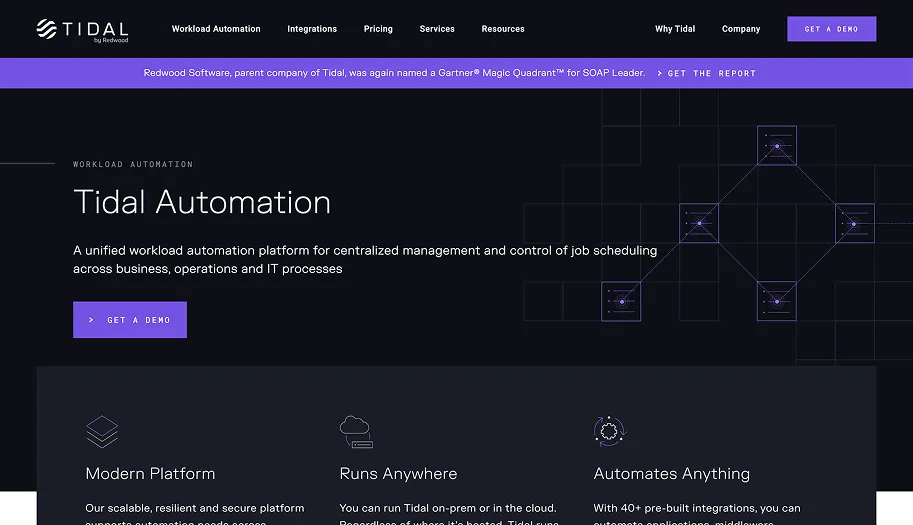Click the hero Get a Demo button
913x525 pixels.
coord(130,320)
